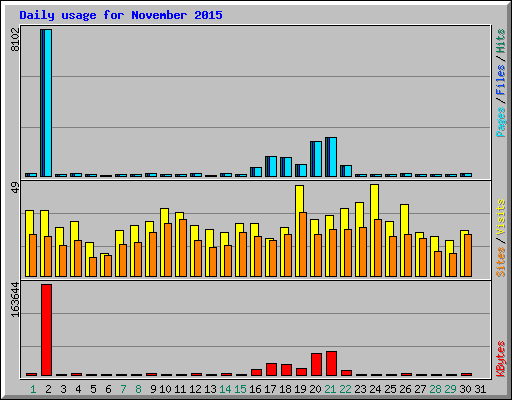Viewport: 512px width, 400px height.
Task: Click the 163644 KBytes axis value
Action: tap(15, 300)
